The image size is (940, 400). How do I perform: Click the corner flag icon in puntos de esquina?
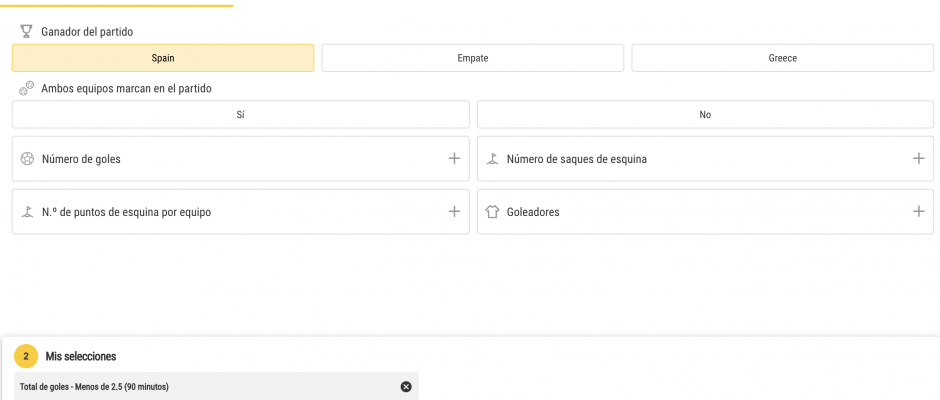pyautogui.click(x=27, y=212)
